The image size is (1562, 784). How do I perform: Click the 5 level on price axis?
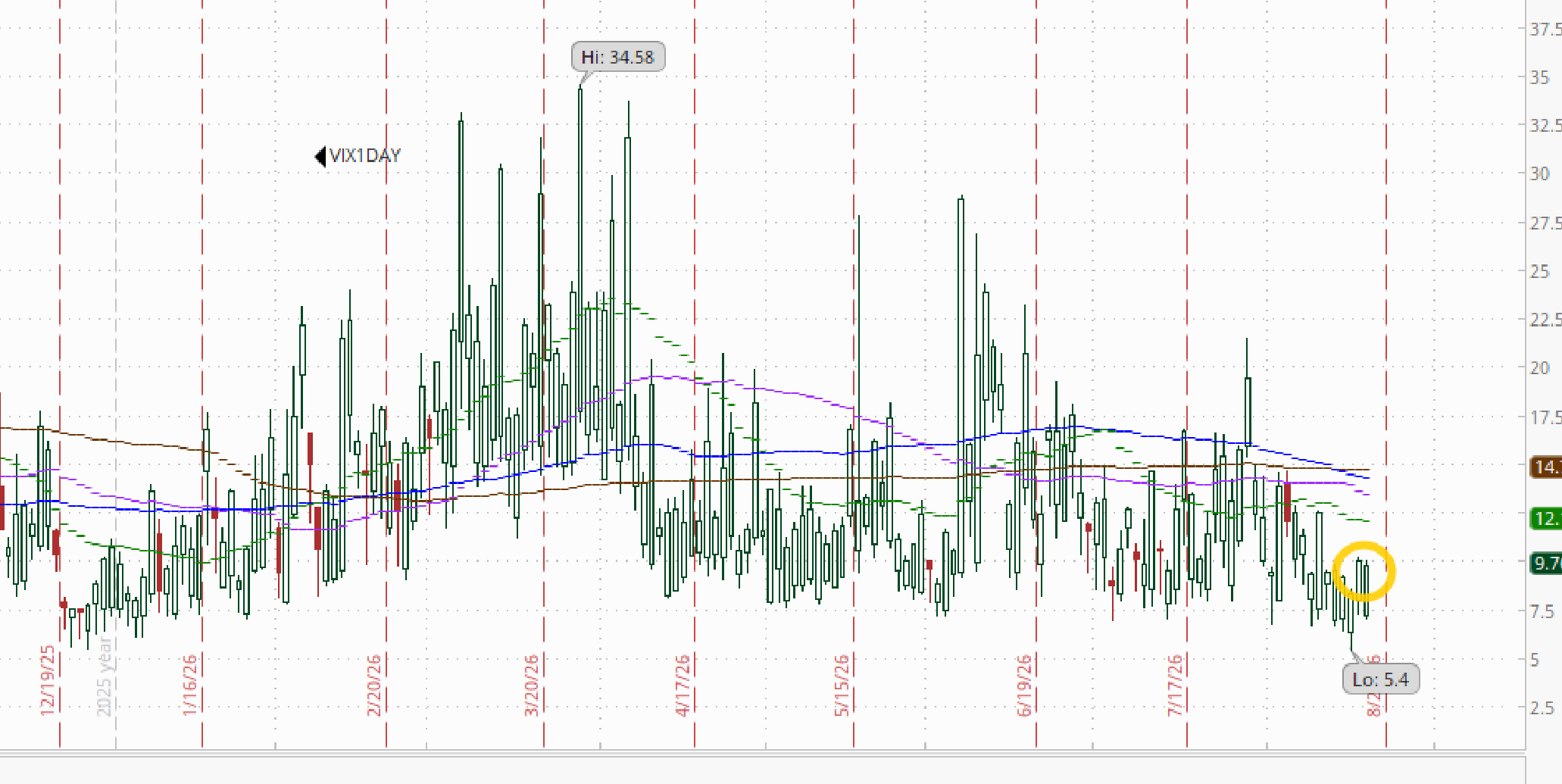tap(1535, 660)
